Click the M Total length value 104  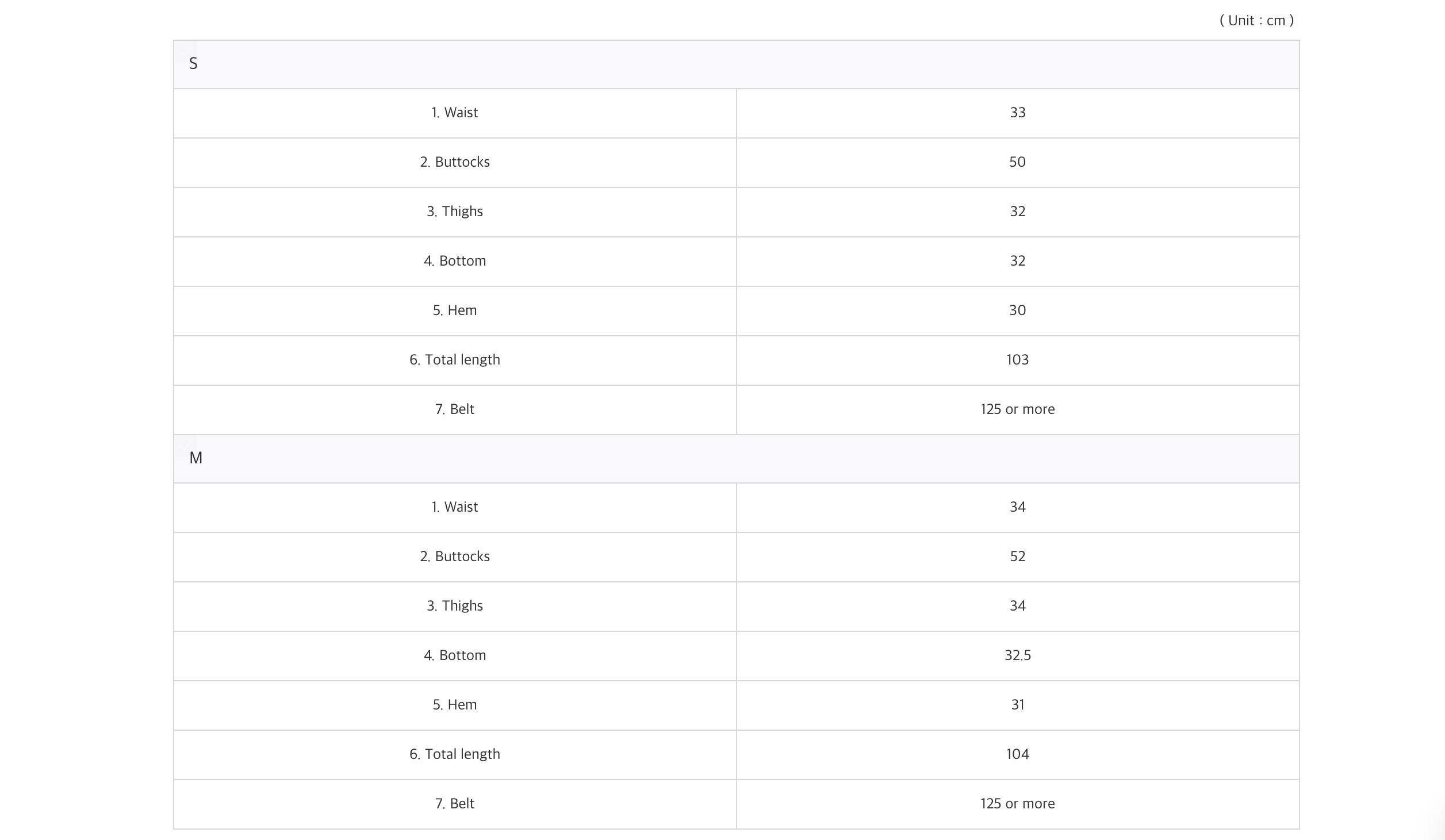(x=1017, y=754)
